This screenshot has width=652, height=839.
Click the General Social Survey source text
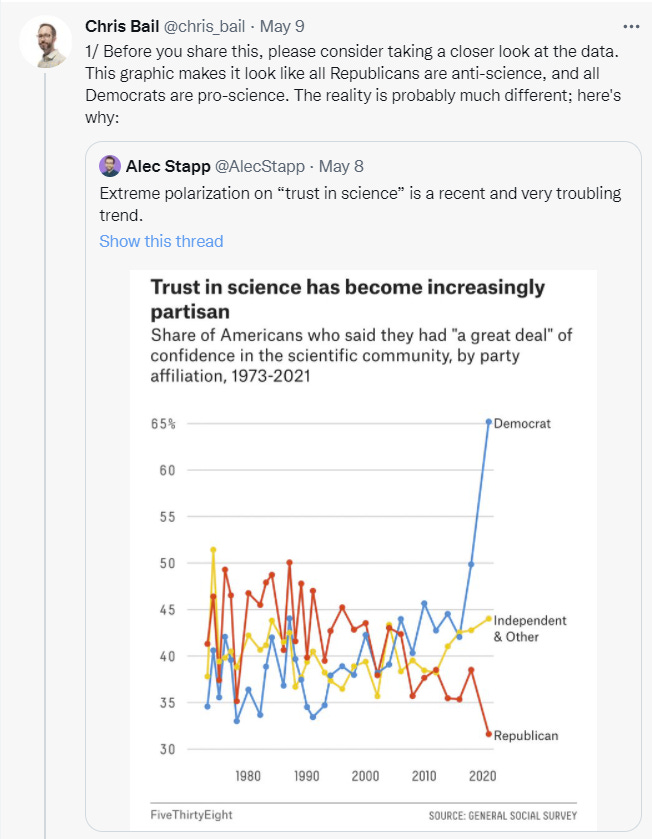click(x=503, y=815)
